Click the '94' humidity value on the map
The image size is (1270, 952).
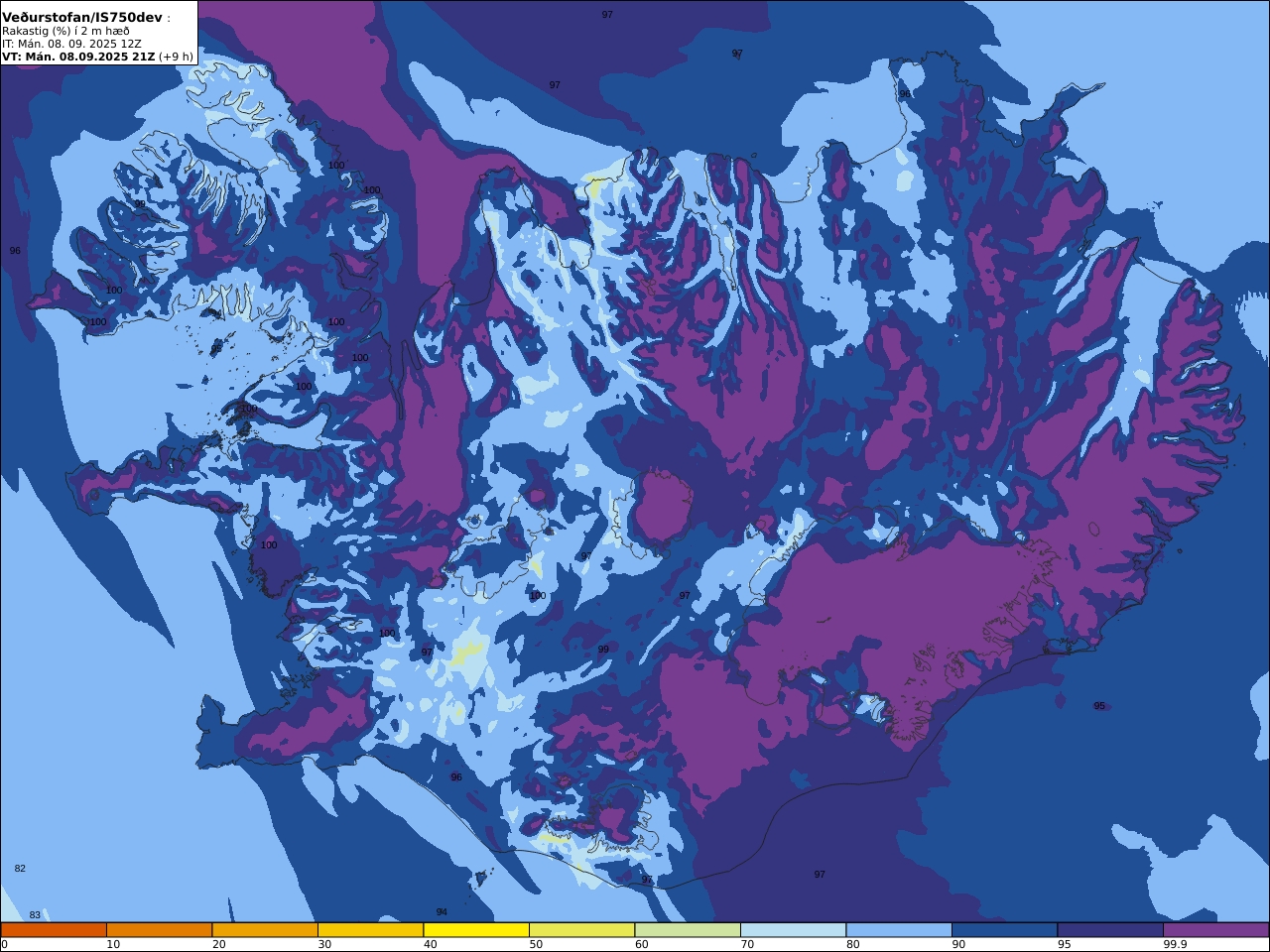coord(442,912)
